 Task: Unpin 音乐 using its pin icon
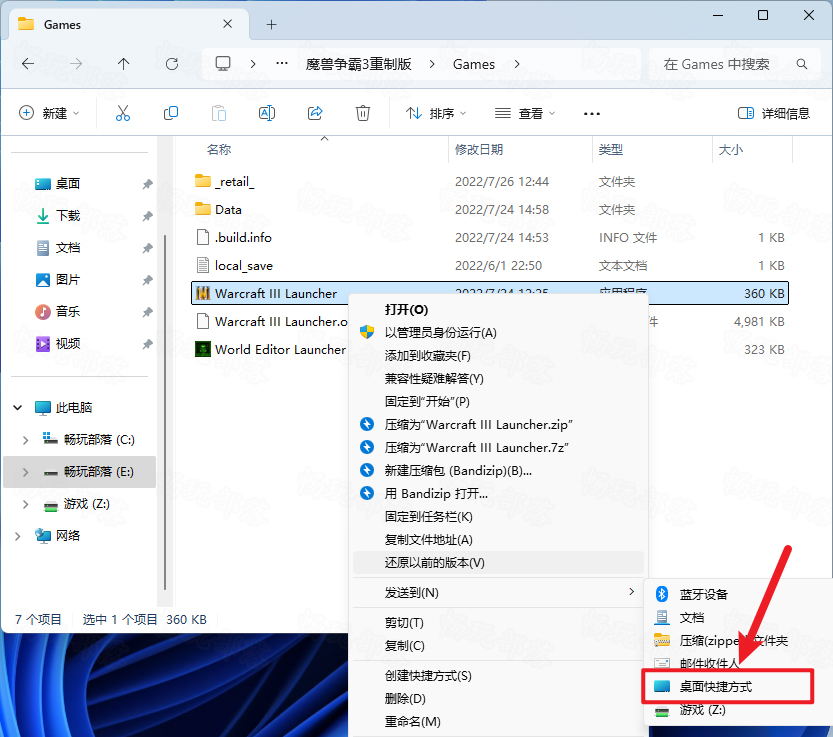point(147,312)
